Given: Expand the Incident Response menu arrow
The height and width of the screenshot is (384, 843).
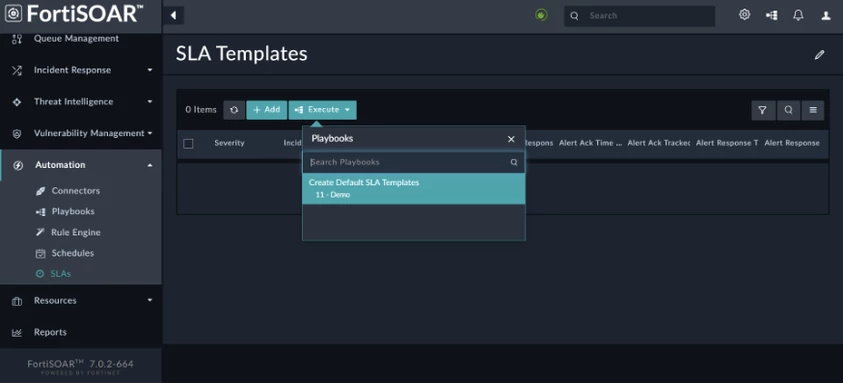Looking at the screenshot, I should pos(150,70).
